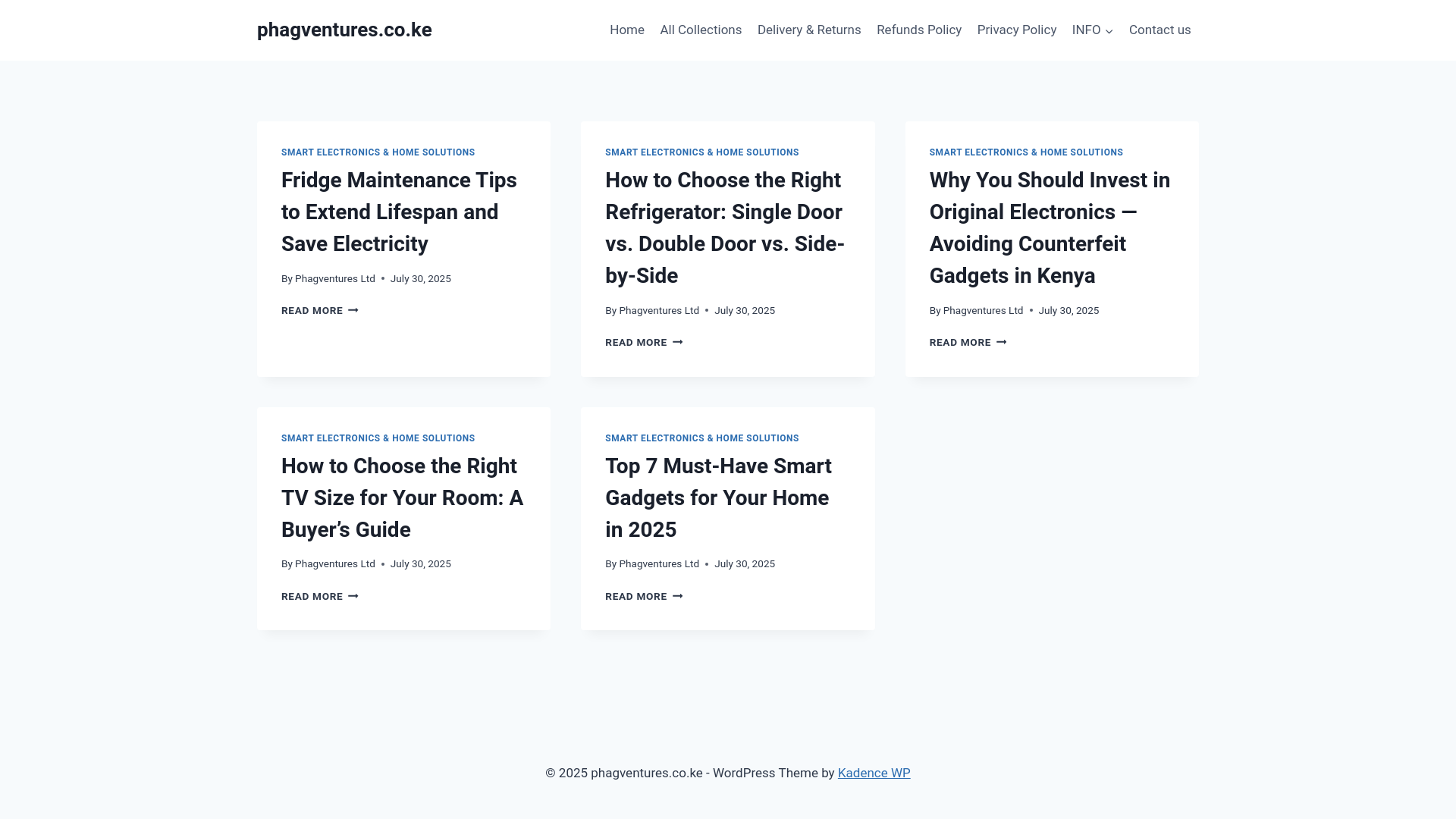Screen dimensions: 1456x819
Task: Click Phagventures Ltd author on Smart Gadgets card
Action: coord(659,563)
